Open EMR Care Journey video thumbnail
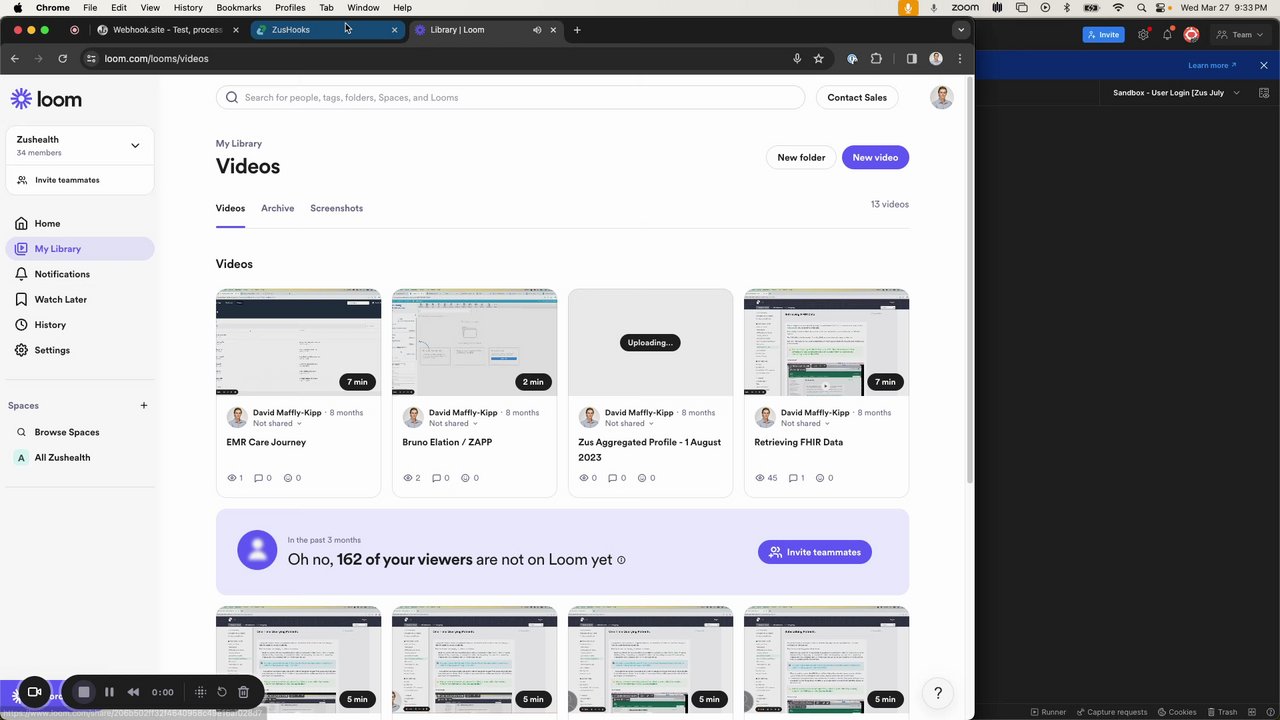The height and width of the screenshot is (720, 1280). [x=298, y=342]
